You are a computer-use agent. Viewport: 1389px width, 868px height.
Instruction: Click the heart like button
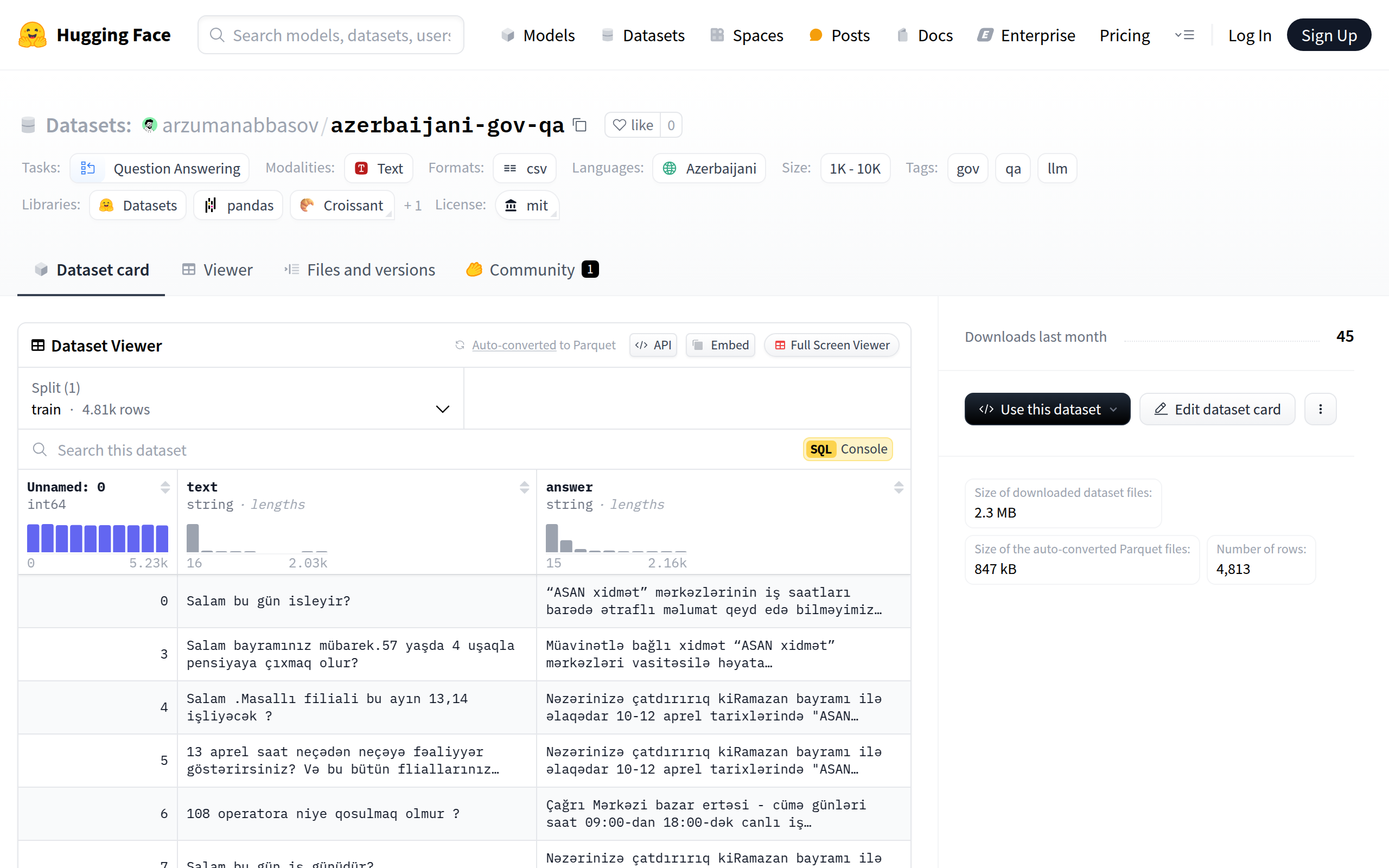(633, 125)
